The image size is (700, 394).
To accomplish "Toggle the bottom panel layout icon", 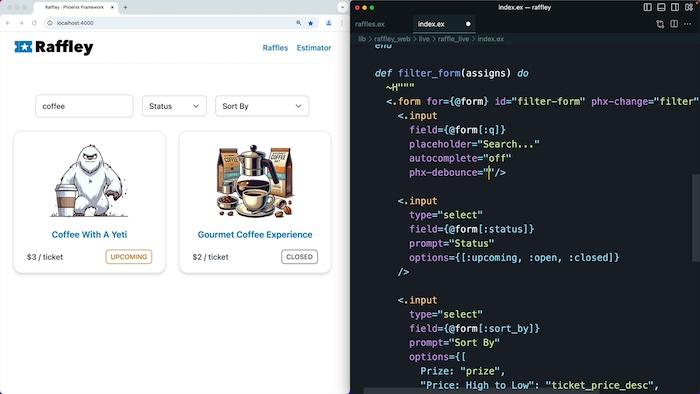I will (x=661, y=7).
